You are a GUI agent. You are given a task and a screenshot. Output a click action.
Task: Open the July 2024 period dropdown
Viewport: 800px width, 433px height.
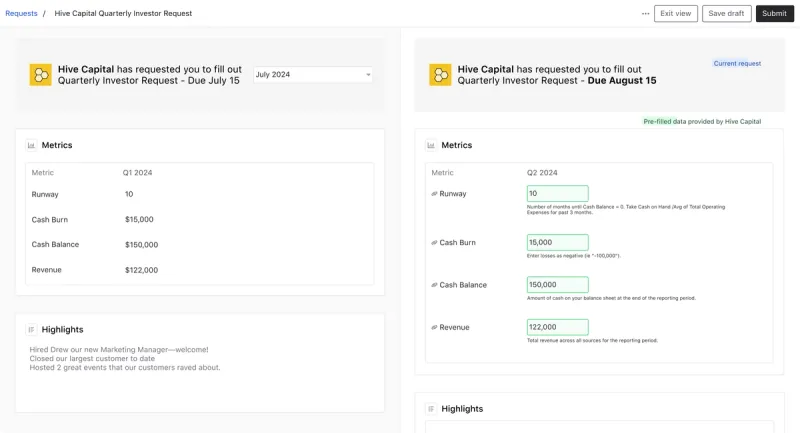coord(313,74)
